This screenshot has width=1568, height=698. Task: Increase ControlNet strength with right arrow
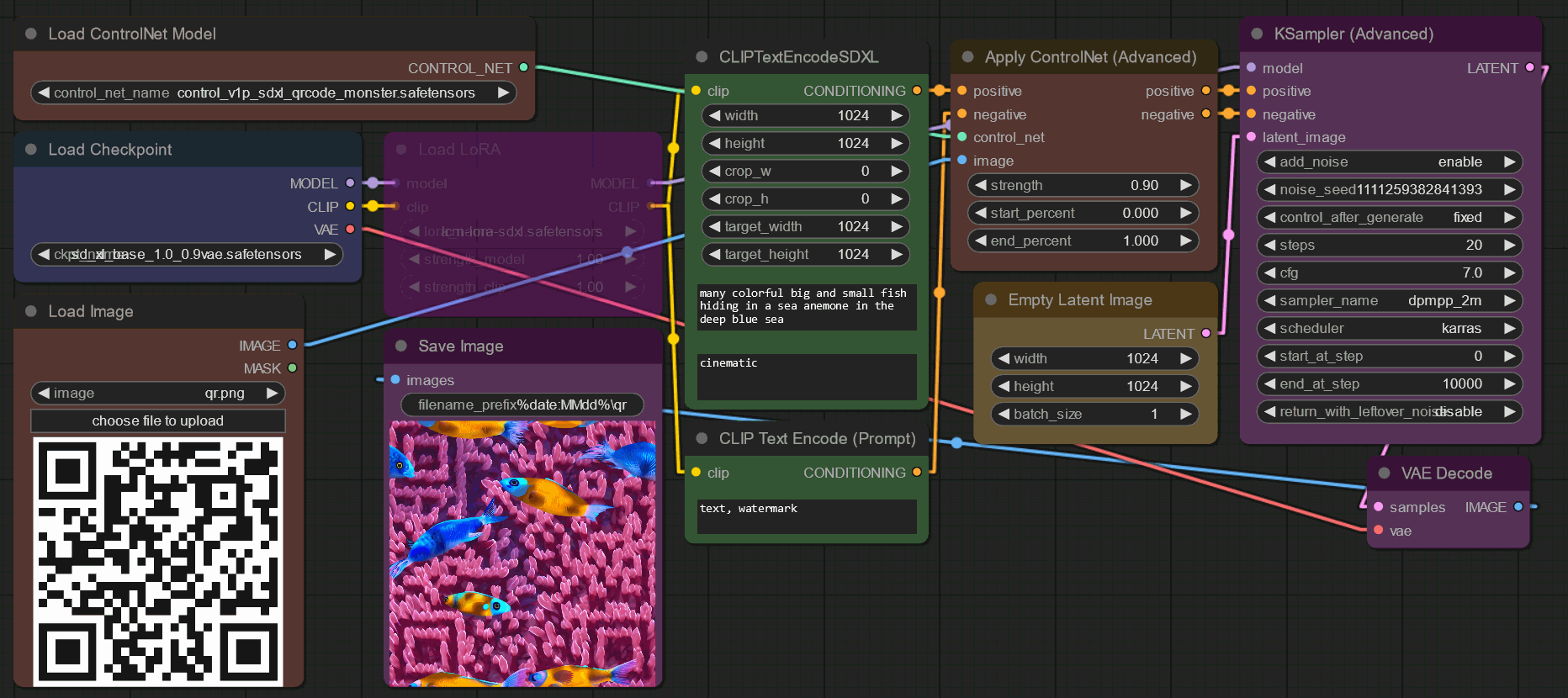coord(1185,185)
